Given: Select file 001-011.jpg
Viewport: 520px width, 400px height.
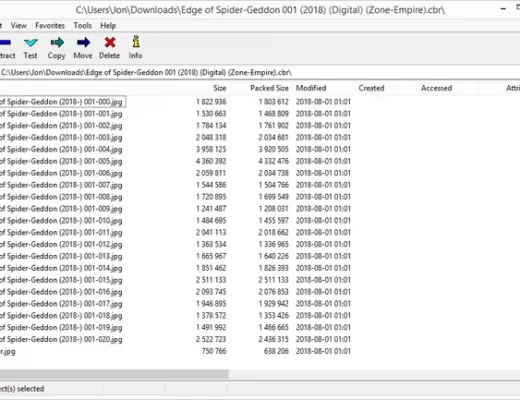Looking at the screenshot, I should 61,232.
